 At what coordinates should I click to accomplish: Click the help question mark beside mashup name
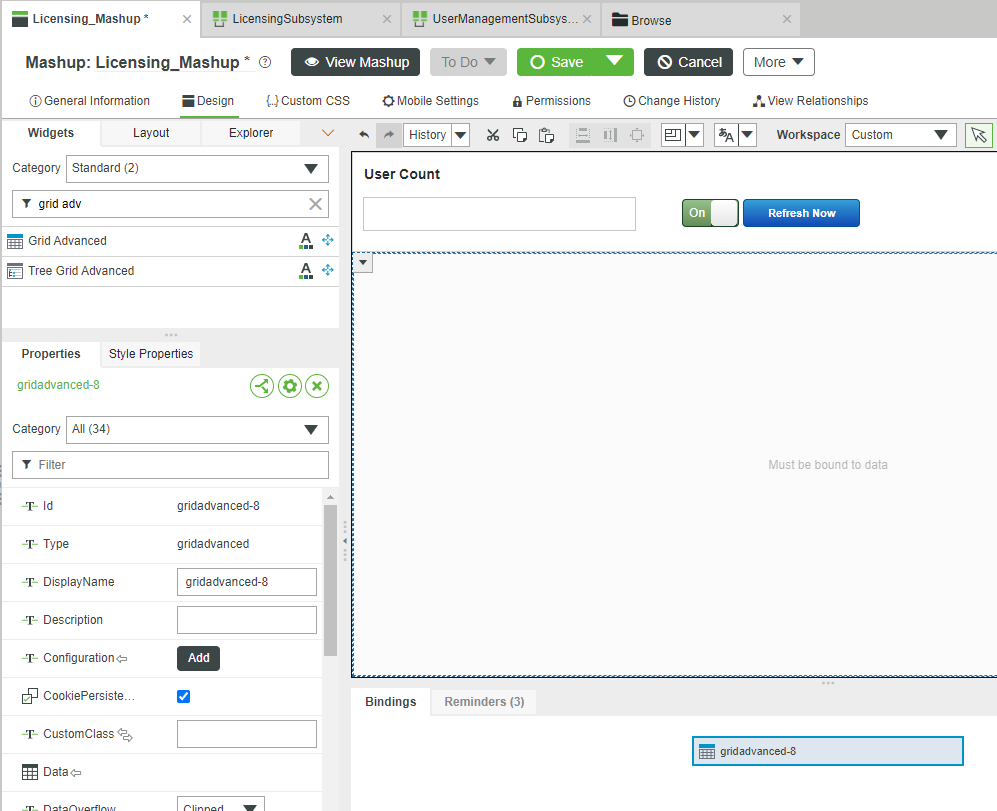pyautogui.click(x=265, y=62)
